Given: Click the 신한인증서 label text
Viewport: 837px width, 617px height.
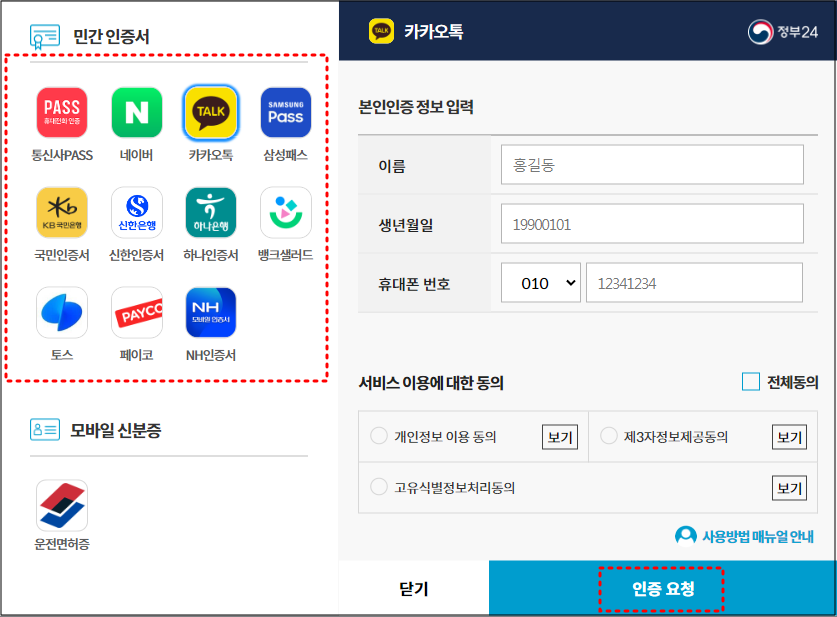Looking at the screenshot, I should point(137,255).
